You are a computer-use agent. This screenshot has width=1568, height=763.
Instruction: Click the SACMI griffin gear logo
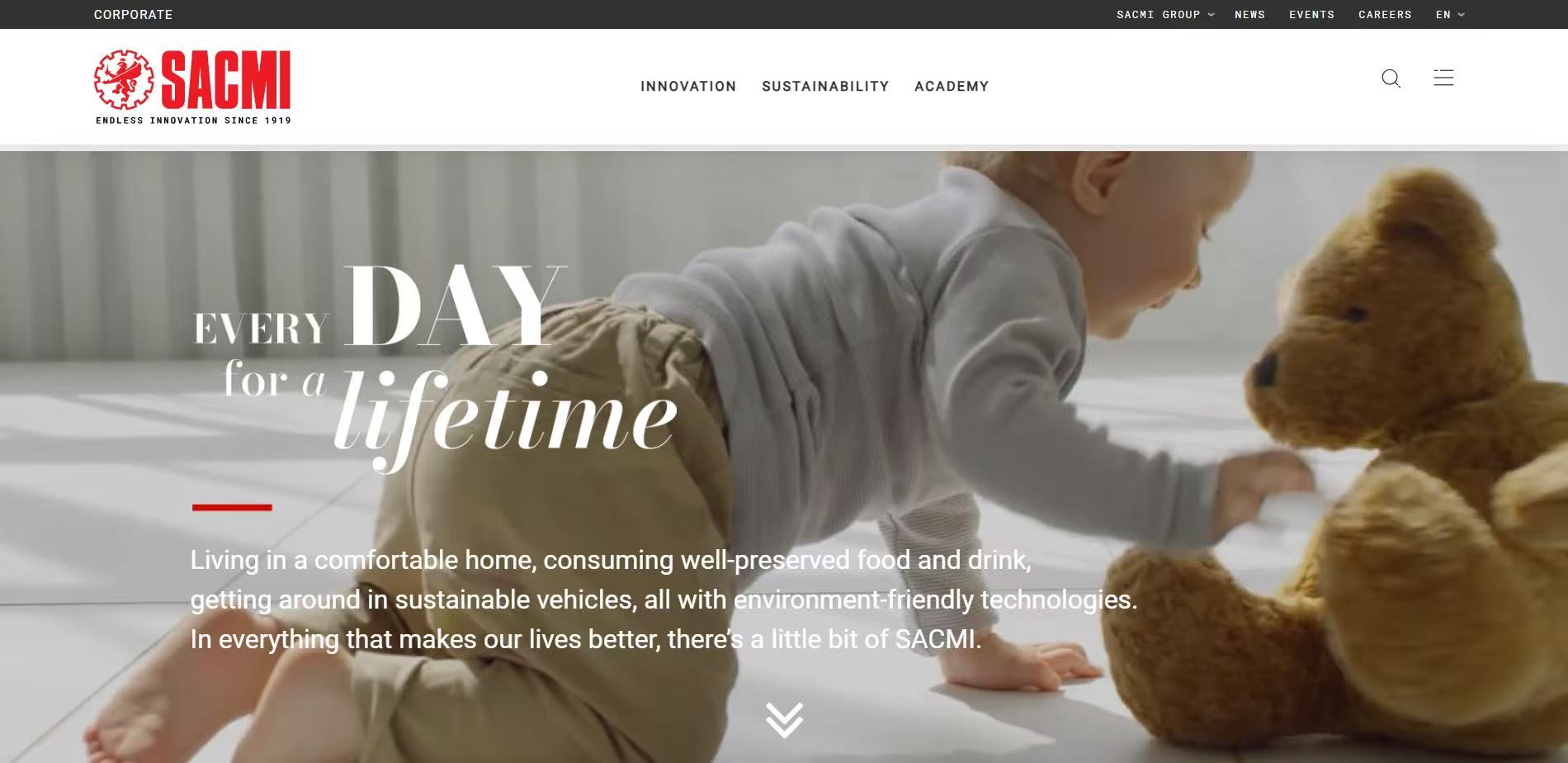pyautogui.click(x=124, y=80)
